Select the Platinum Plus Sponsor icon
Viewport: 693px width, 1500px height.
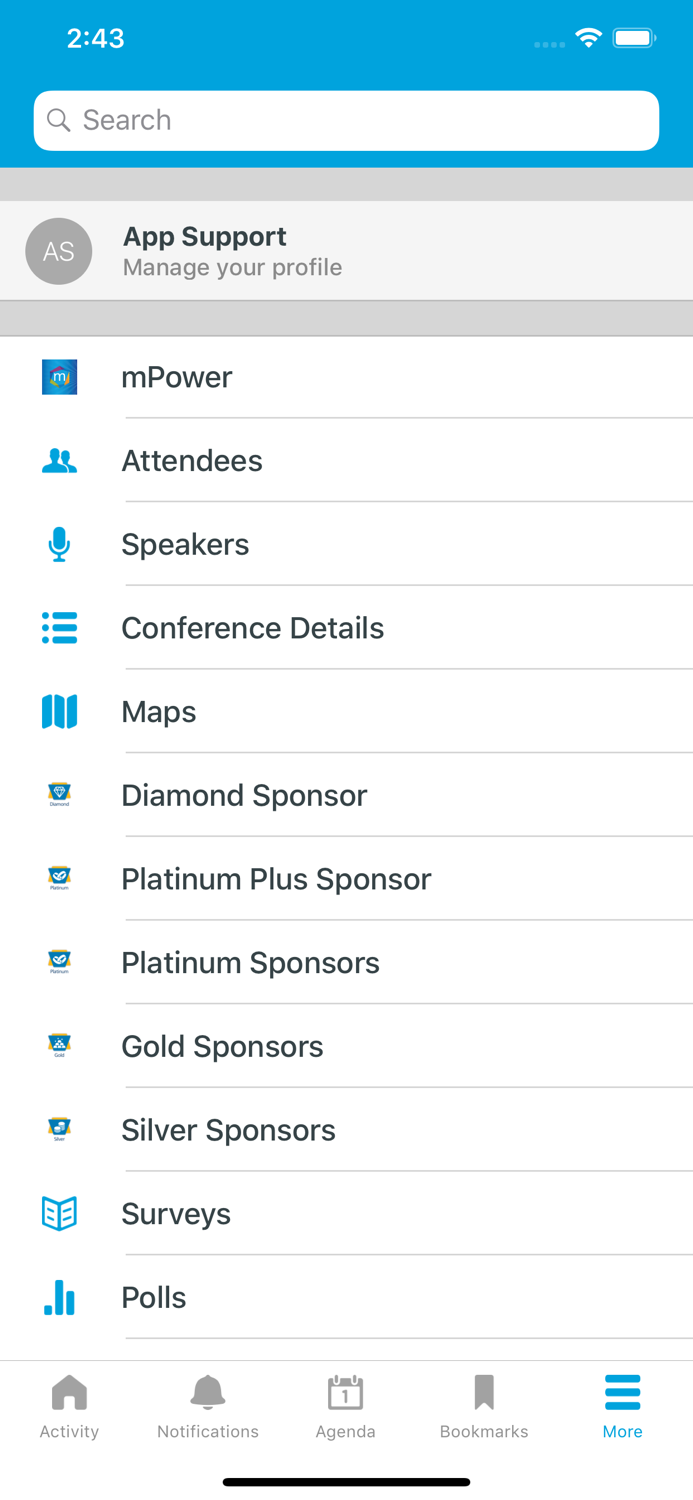(58, 879)
